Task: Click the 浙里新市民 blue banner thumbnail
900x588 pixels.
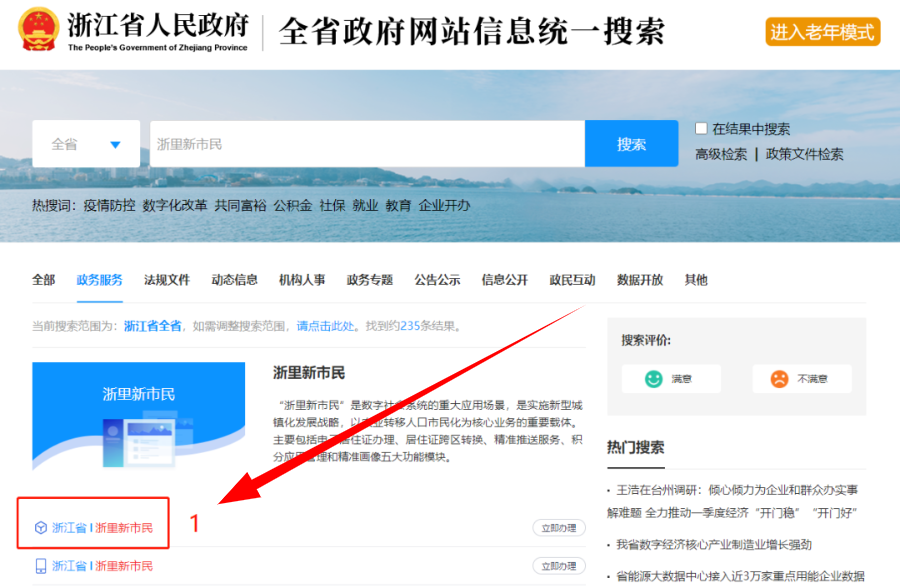Action: point(138,416)
